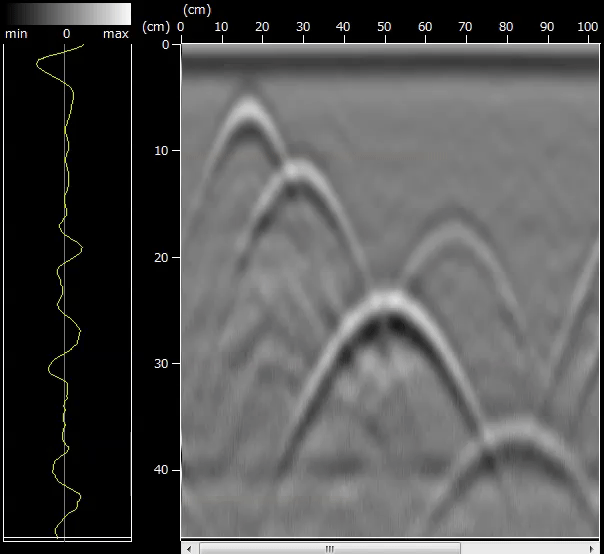The height and width of the screenshot is (554, 604).
Task: Click the horizontal axis '10' tick label
Action: (x=221, y=27)
